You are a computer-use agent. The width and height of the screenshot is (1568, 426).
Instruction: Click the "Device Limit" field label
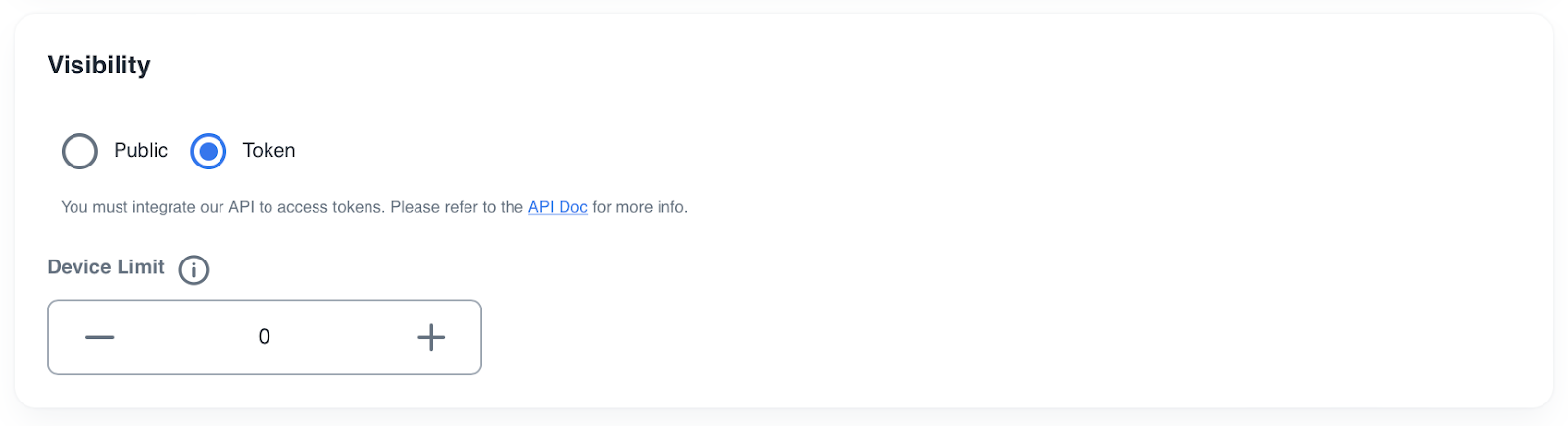(106, 267)
